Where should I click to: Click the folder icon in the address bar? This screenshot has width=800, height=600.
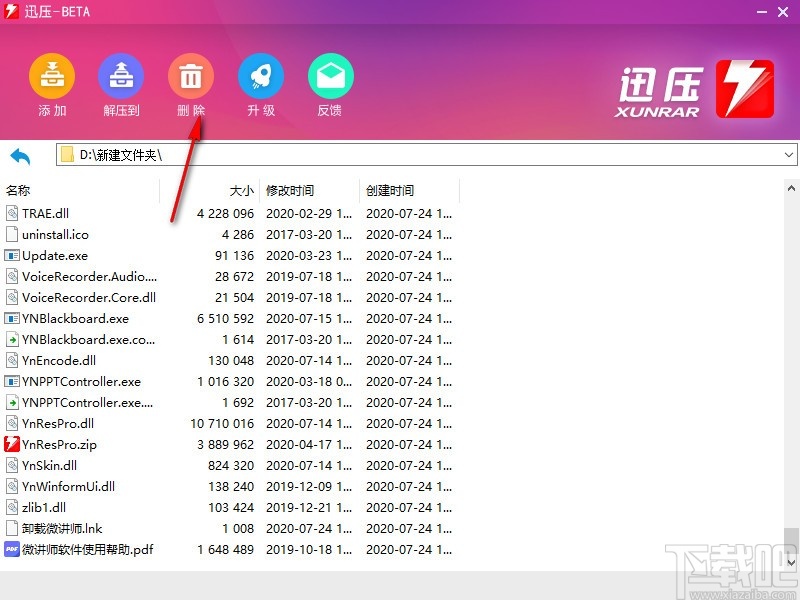(x=68, y=156)
